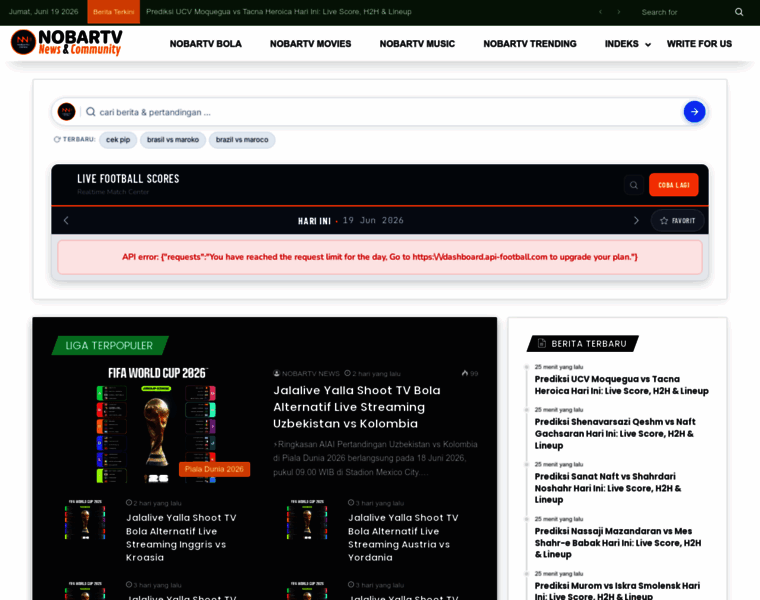The image size is (760, 600).
Task: Click the Piala Dunia 2026 category tag
Action: click(x=214, y=469)
